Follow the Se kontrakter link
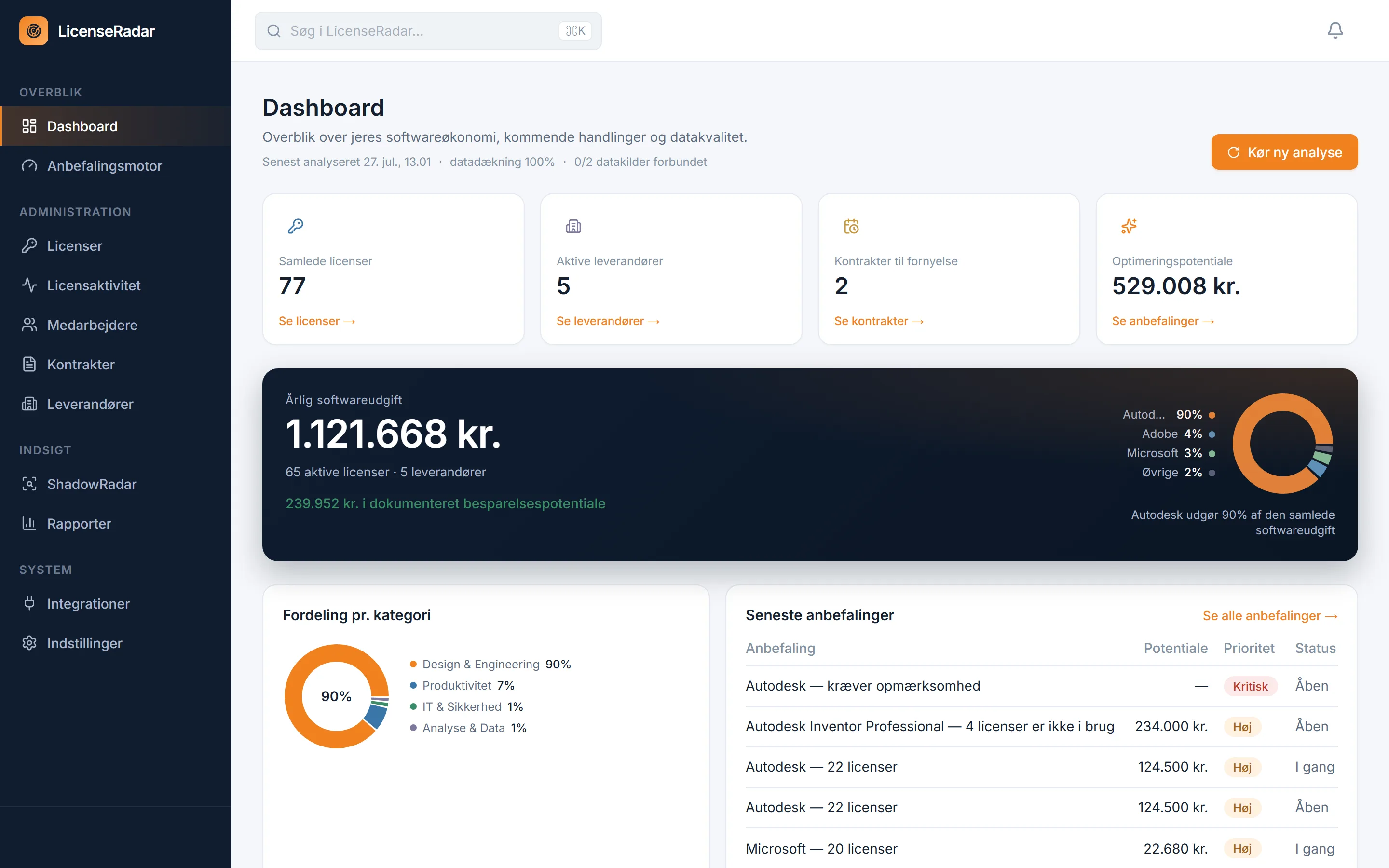1389x868 pixels. click(879, 321)
